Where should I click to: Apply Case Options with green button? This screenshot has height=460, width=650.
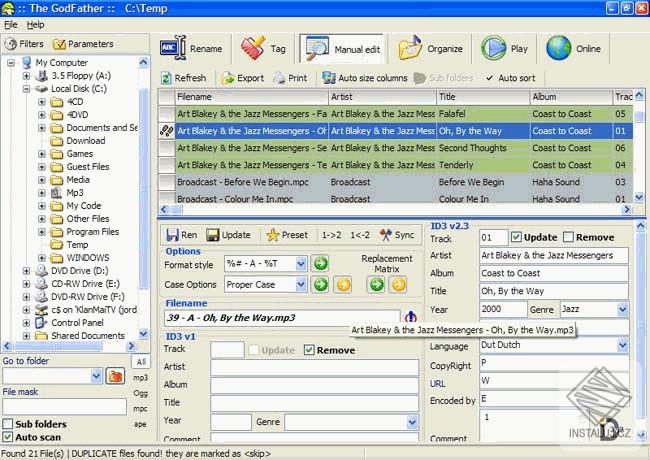(x=320, y=285)
